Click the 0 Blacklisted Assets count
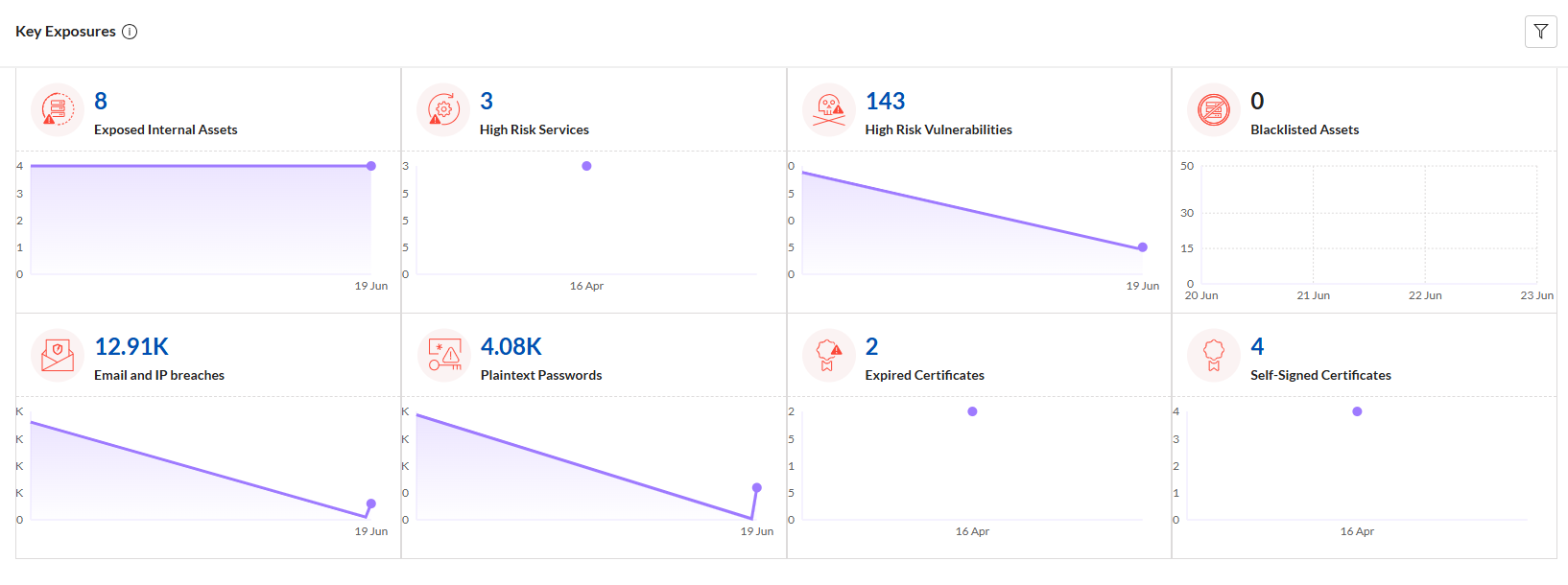 [x=1257, y=102]
